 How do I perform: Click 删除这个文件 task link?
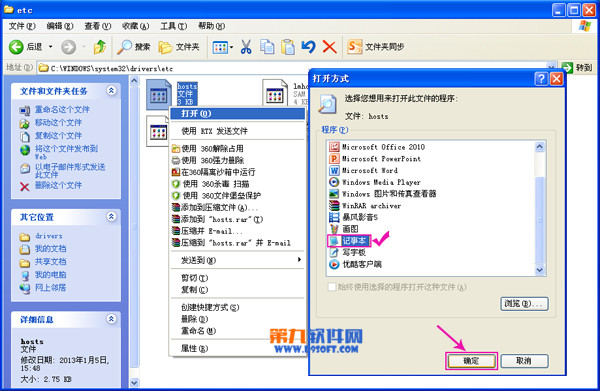[x=58, y=185]
